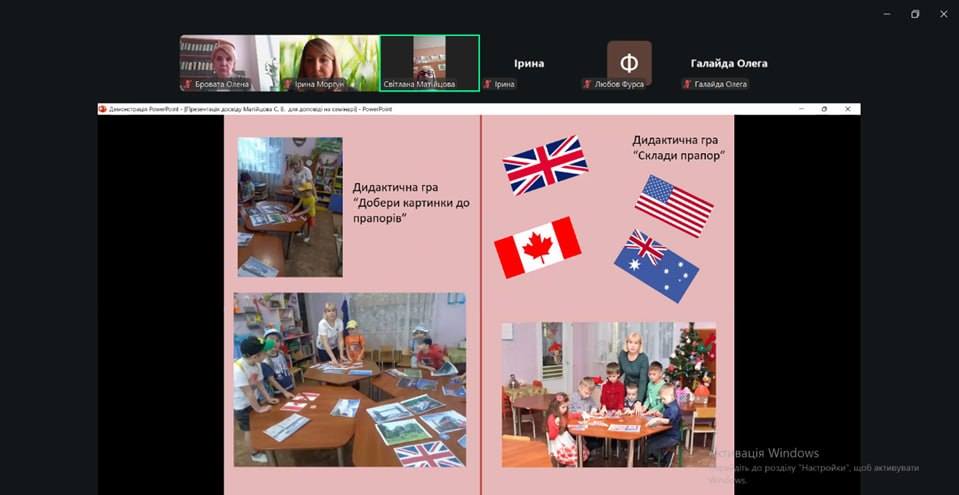The width and height of the screenshot is (959, 495).
Task: Click the muted mic icon next to Ірина Моргун
Action: click(287, 84)
